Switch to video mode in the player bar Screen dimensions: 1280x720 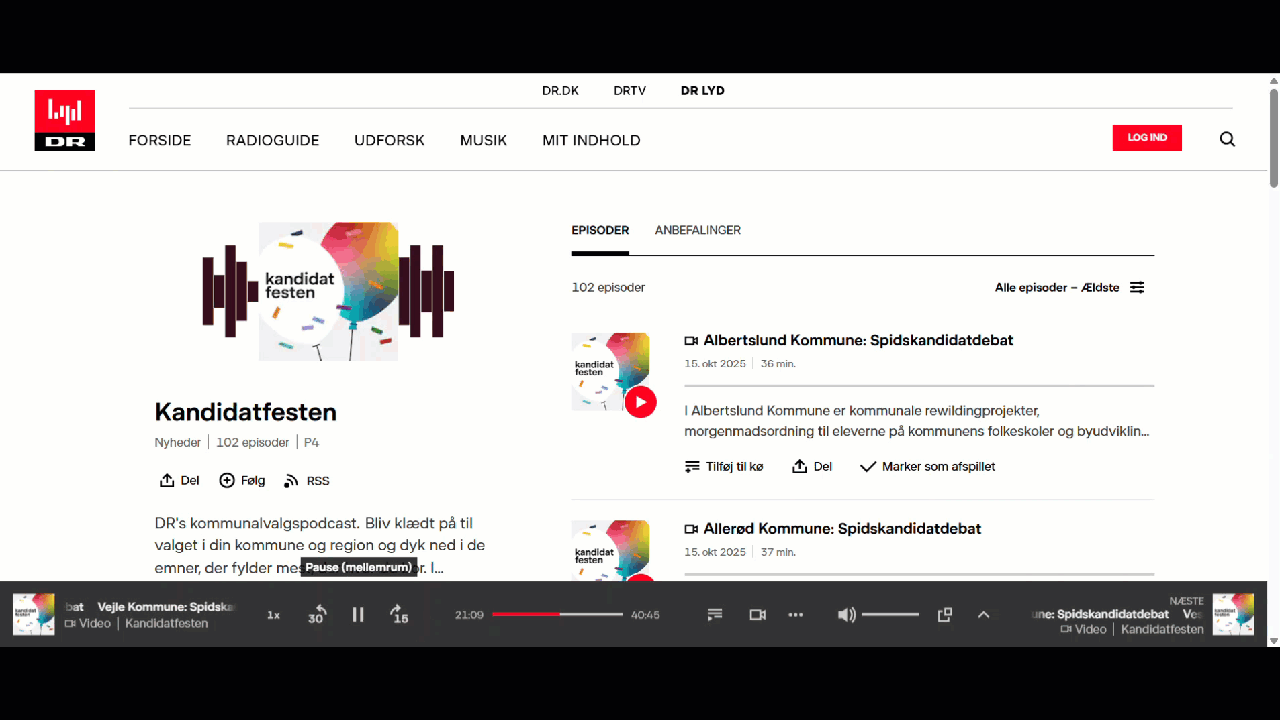tap(757, 615)
